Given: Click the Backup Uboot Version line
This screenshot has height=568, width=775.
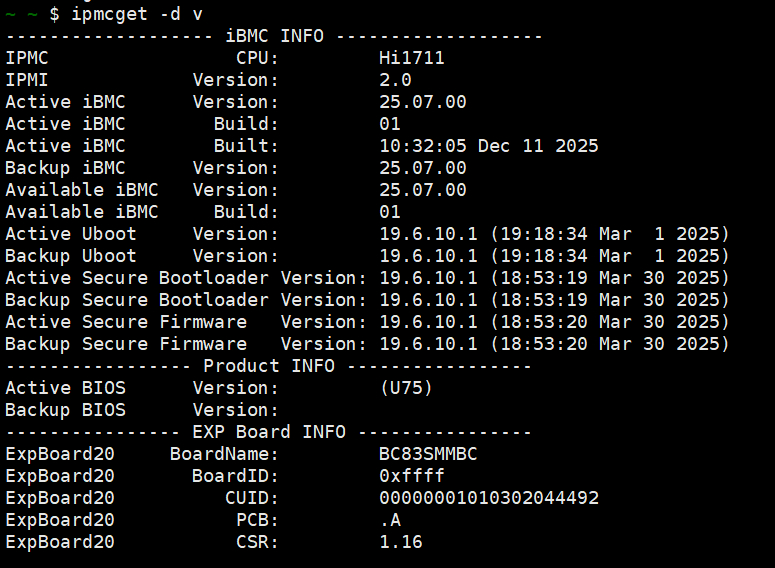Looking at the screenshot, I should coord(367,256).
